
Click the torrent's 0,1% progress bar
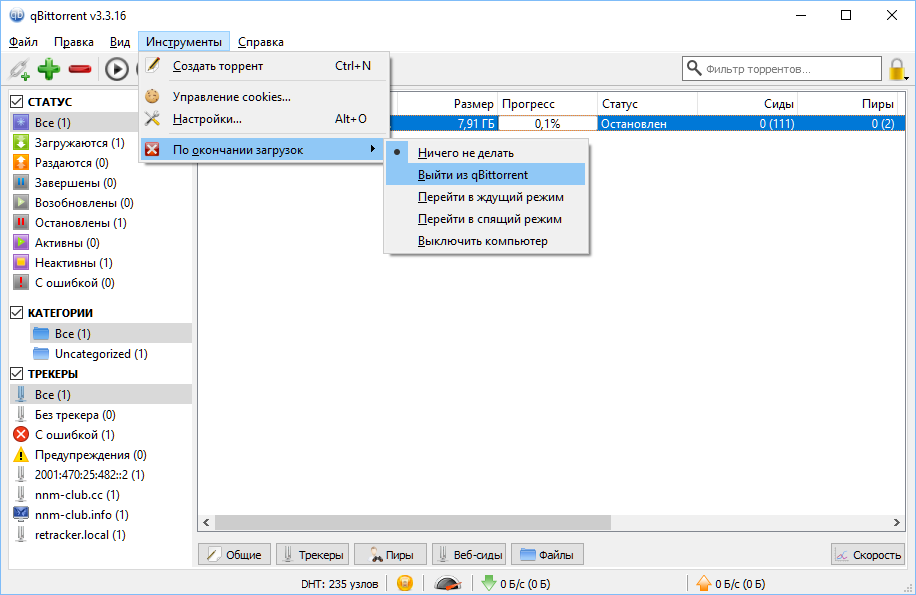[x=547, y=124]
